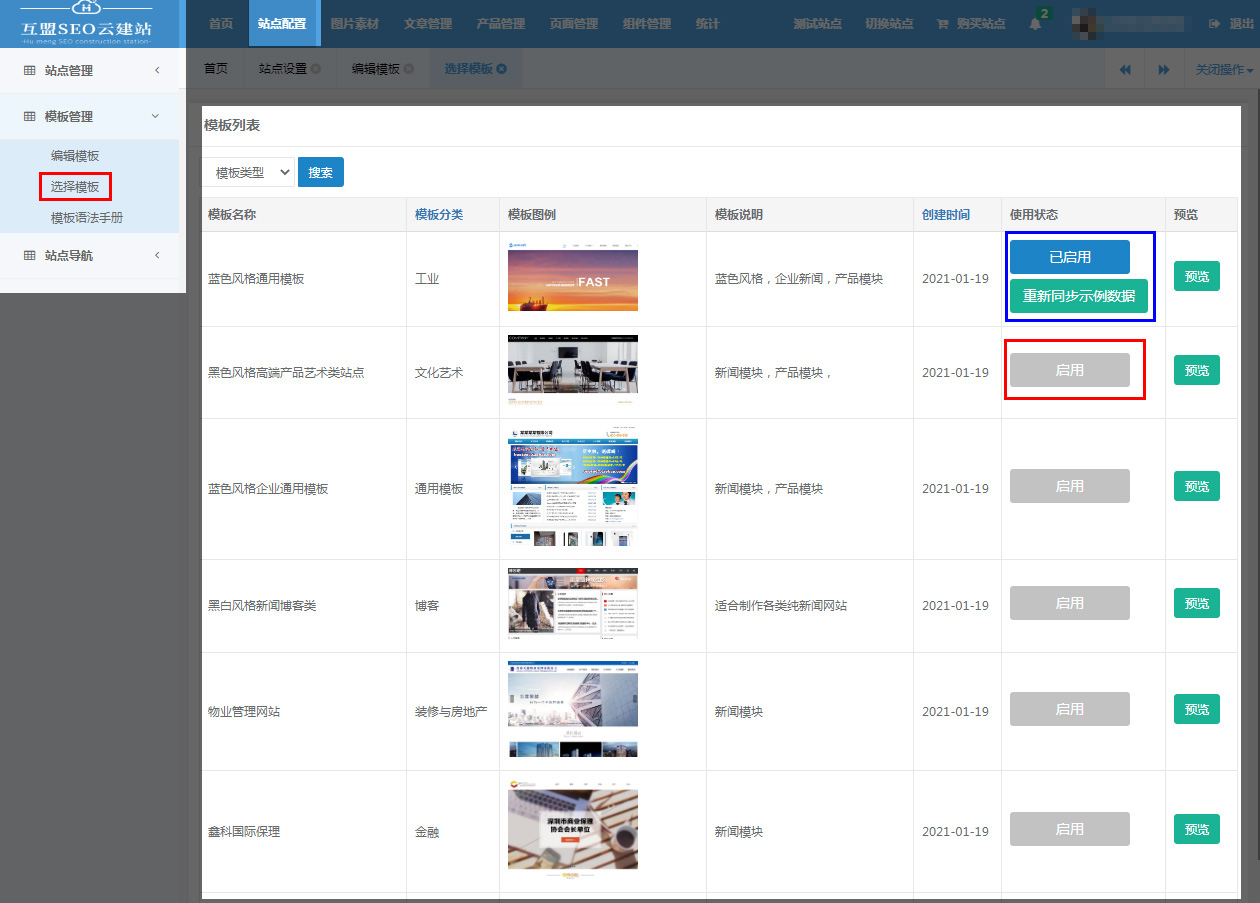Screen dimensions: 1260x903
Task: Click the blue 搜索 button
Action: pyautogui.click(x=321, y=172)
